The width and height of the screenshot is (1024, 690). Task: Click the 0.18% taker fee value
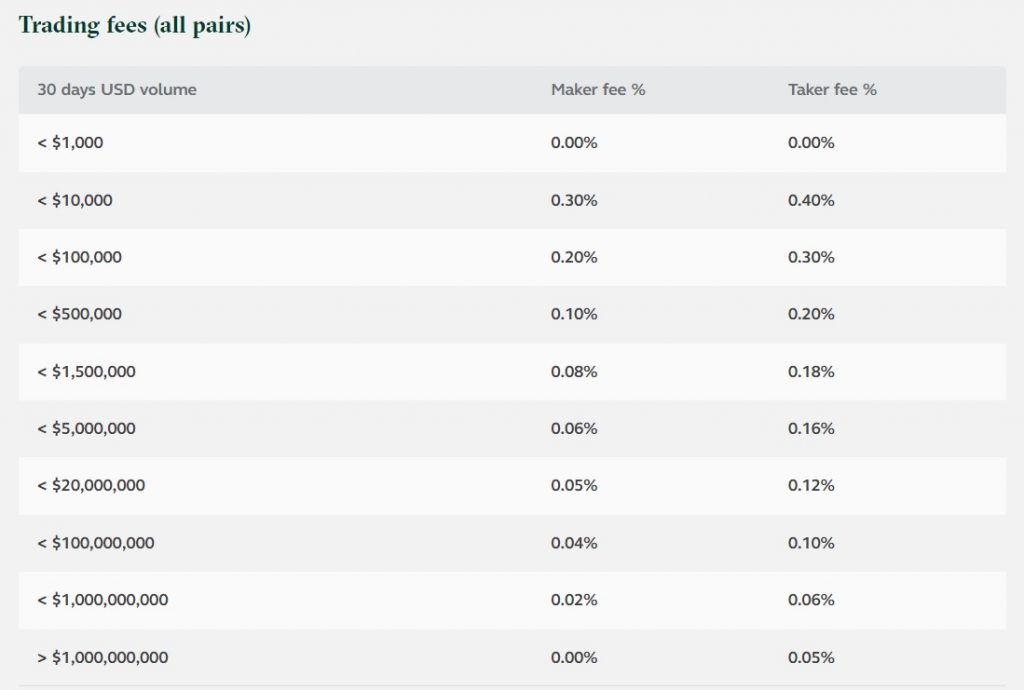click(811, 372)
